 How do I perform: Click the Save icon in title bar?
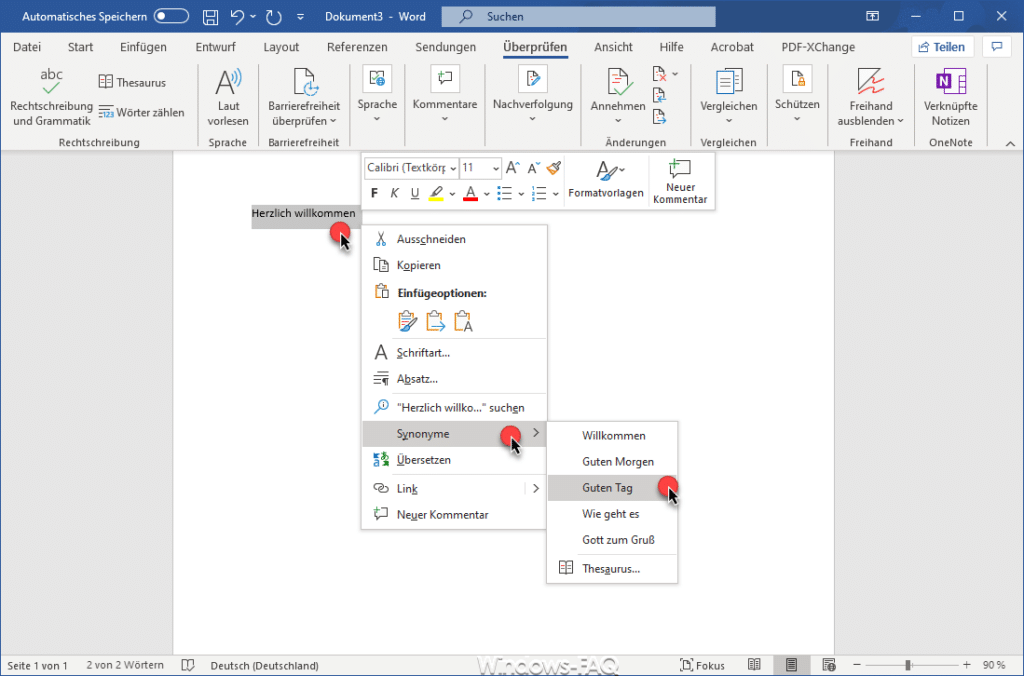210,16
